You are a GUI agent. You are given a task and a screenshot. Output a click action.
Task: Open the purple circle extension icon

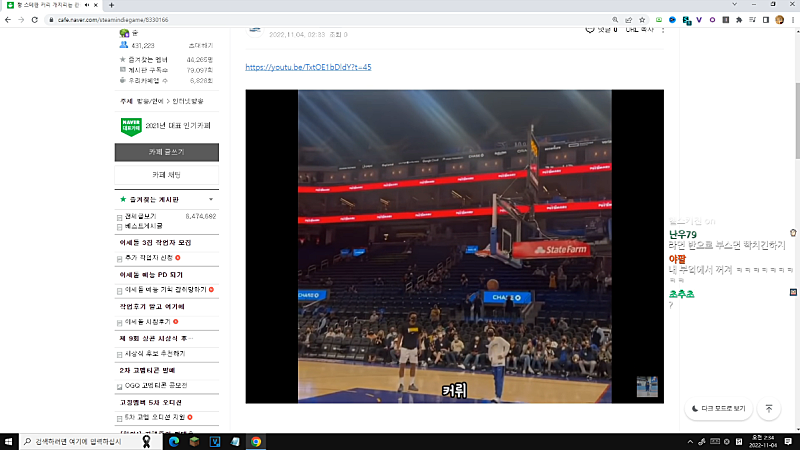tap(712, 20)
